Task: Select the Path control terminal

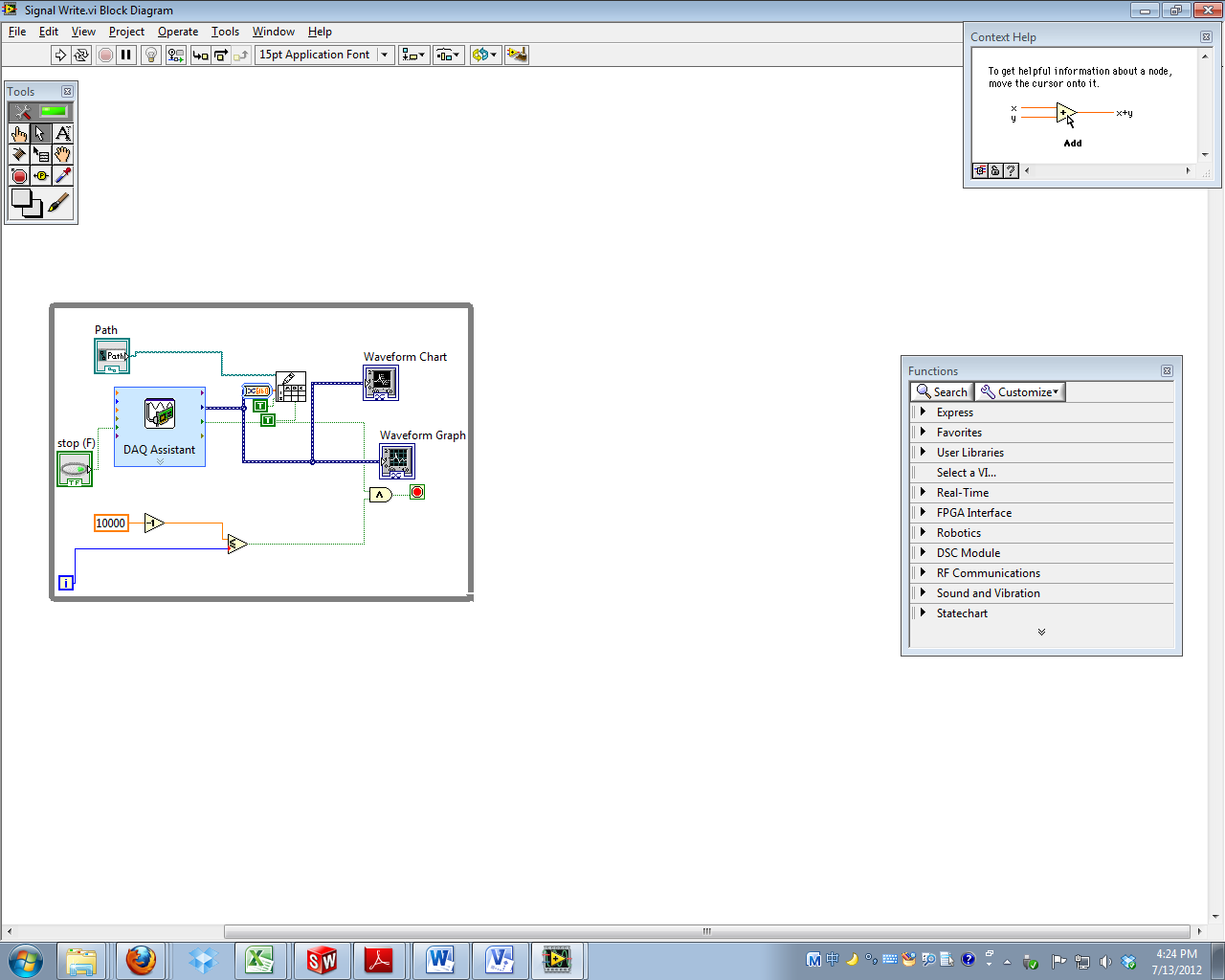Action: pyautogui.click(x=112, y=356)
